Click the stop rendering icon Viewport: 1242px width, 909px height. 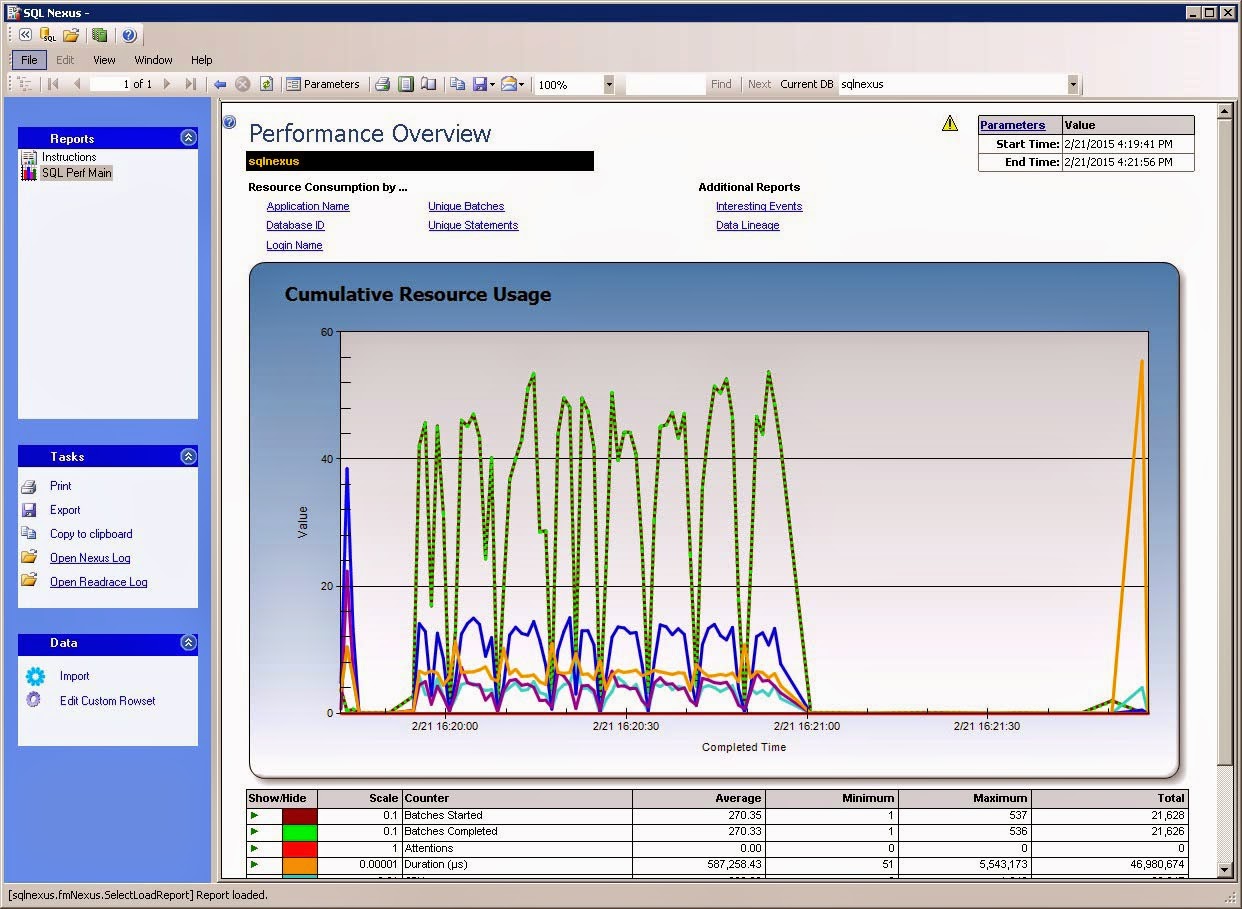pyautogui.click(x=242, y=84)
